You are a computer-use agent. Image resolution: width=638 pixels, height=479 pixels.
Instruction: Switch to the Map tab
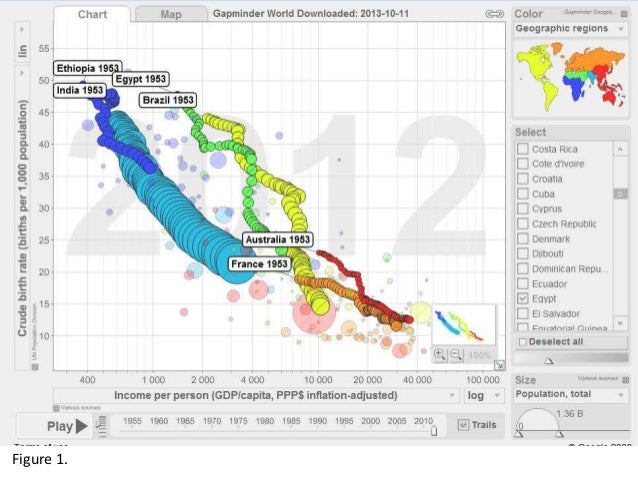click(171, 15)
